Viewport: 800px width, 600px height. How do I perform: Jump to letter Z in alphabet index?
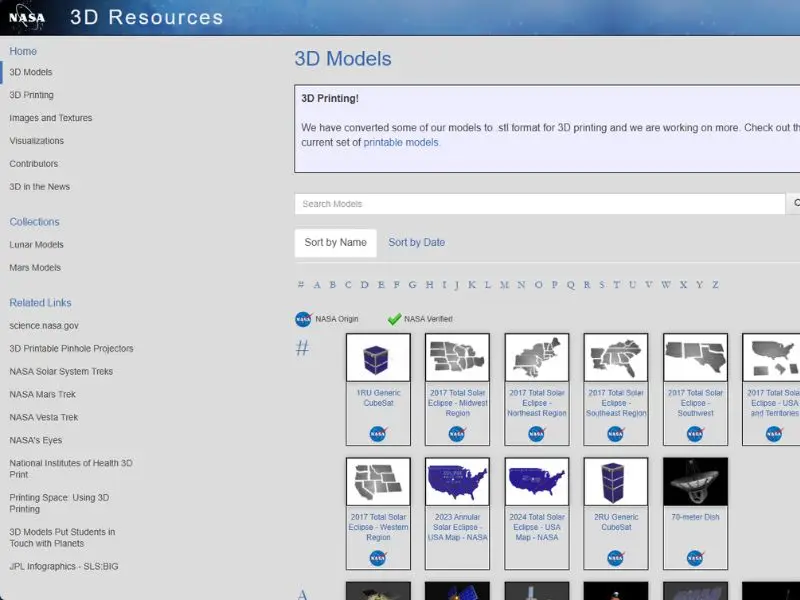click(715, 285)
